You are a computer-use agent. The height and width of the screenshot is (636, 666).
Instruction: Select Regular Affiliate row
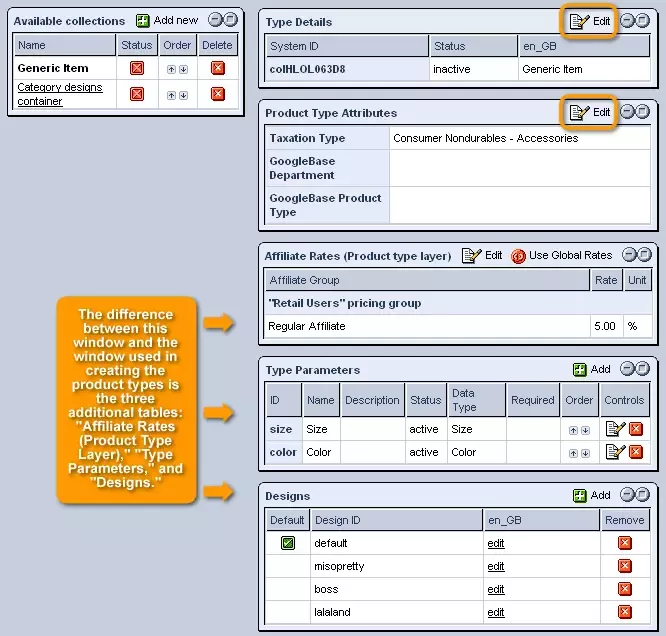pyautogui.click(x=458, y=326)
